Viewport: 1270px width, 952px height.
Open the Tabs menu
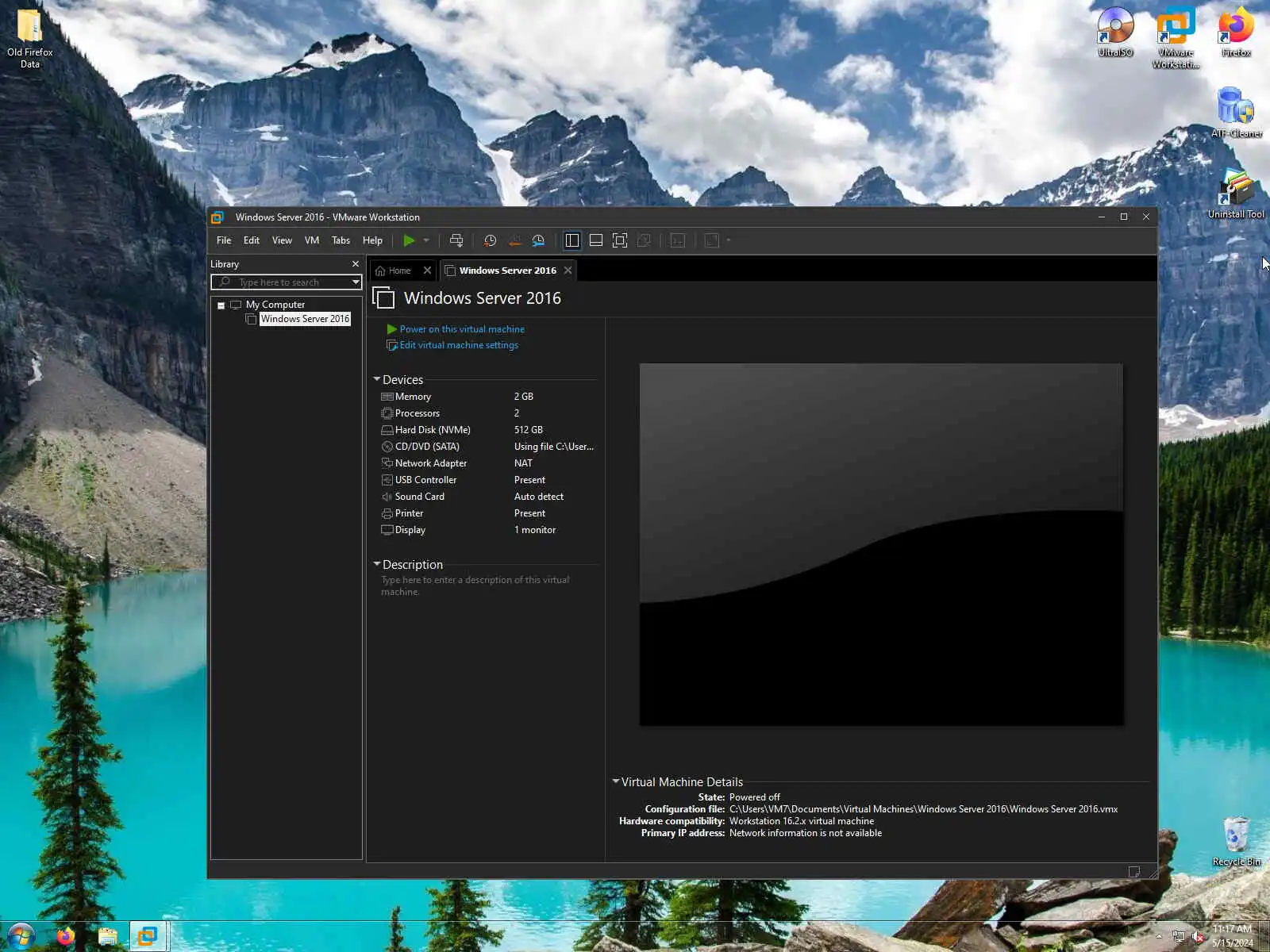coord(341,240)
